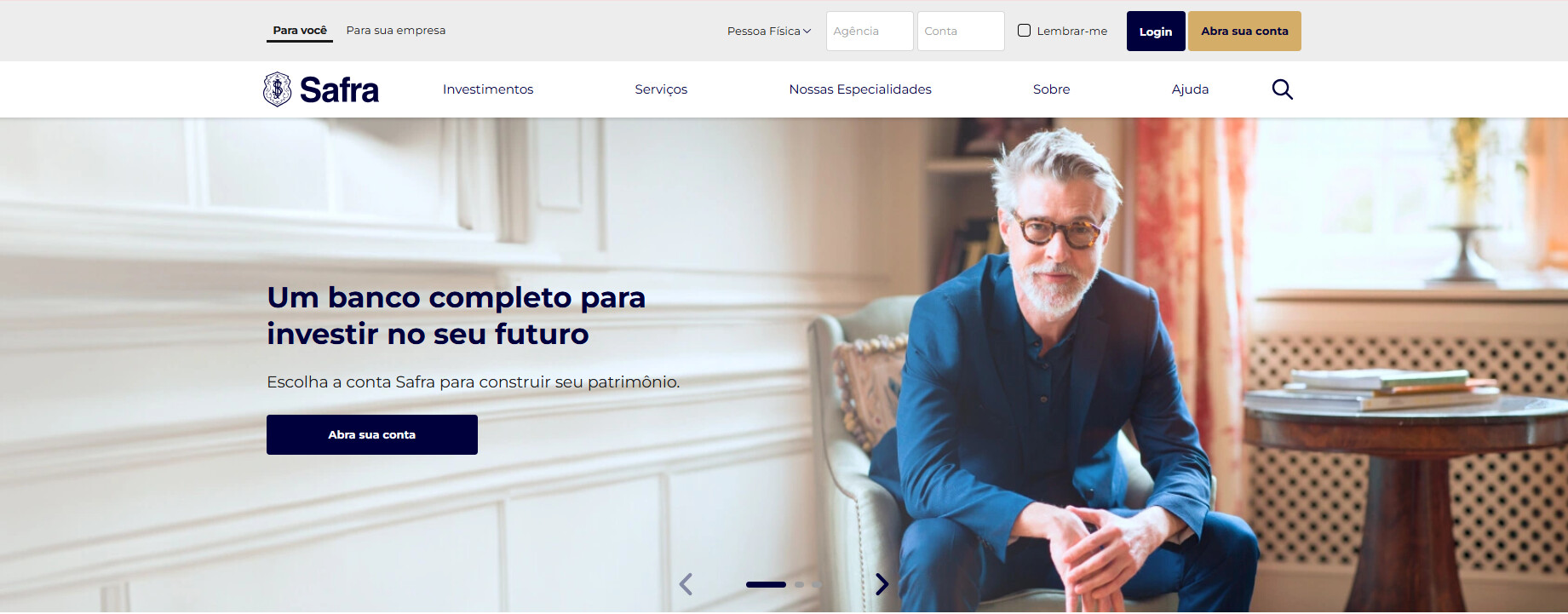Click the Safra crest logo

[x=278, y=89]
